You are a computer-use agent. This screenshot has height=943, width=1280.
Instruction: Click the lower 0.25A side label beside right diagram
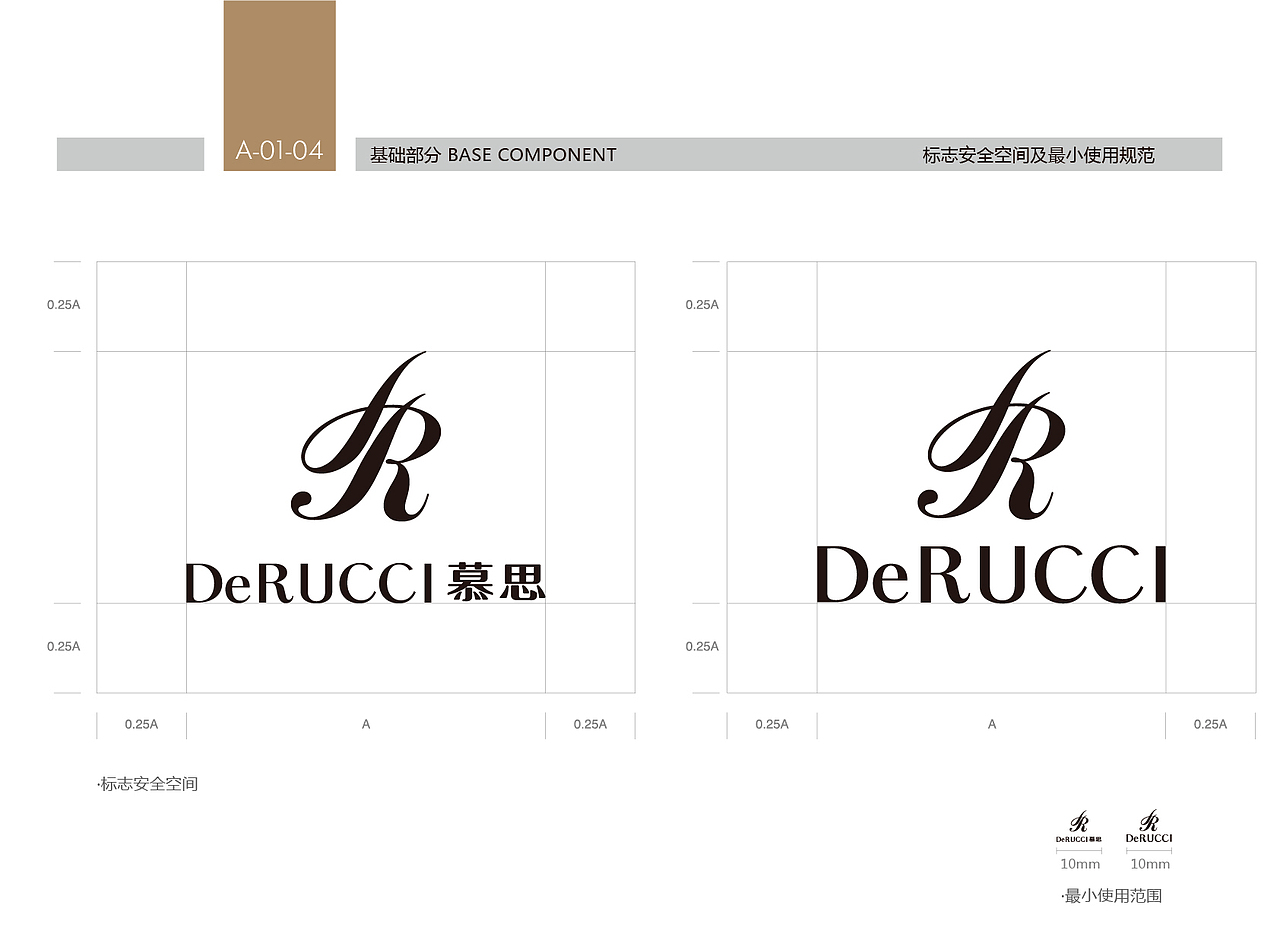pos(702,646)
